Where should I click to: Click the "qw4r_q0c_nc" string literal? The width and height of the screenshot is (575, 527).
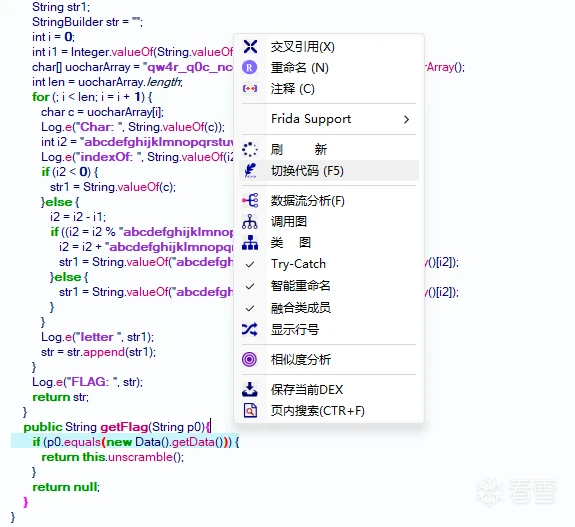pos(188,67)
